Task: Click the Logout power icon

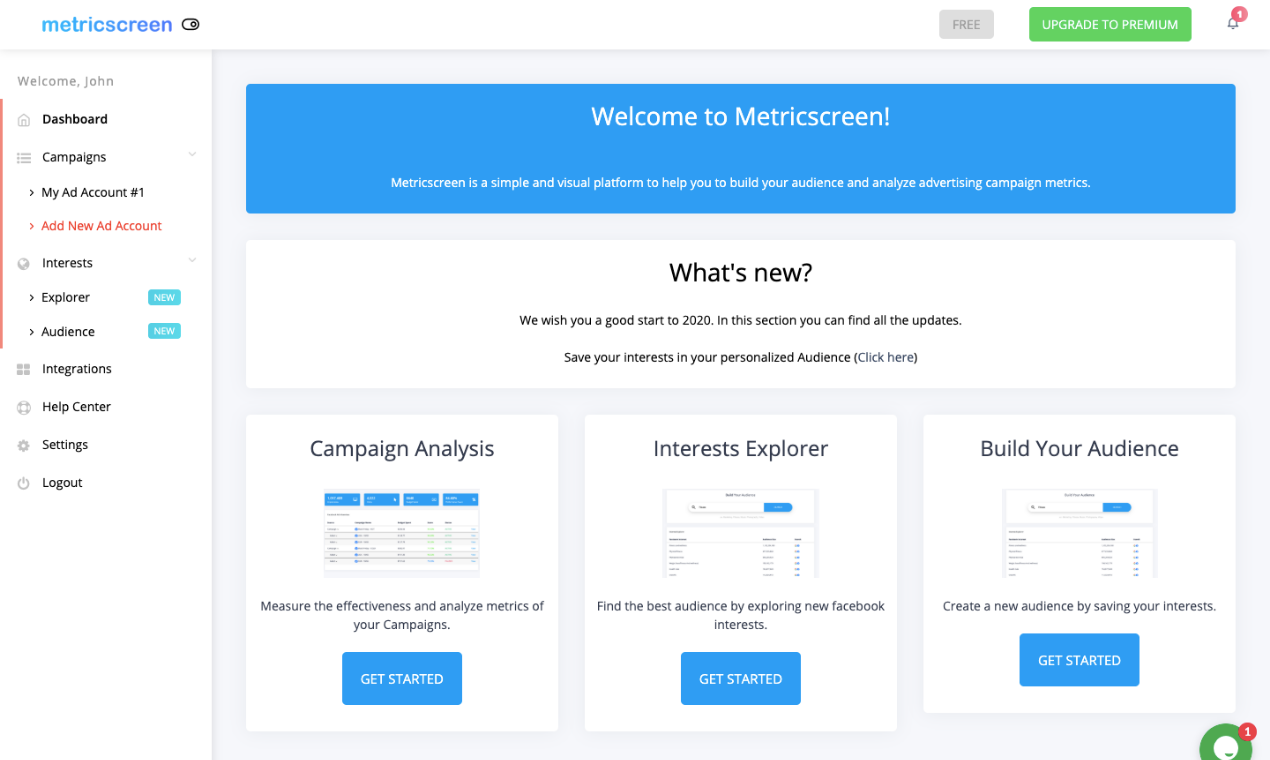Action: 22,482
